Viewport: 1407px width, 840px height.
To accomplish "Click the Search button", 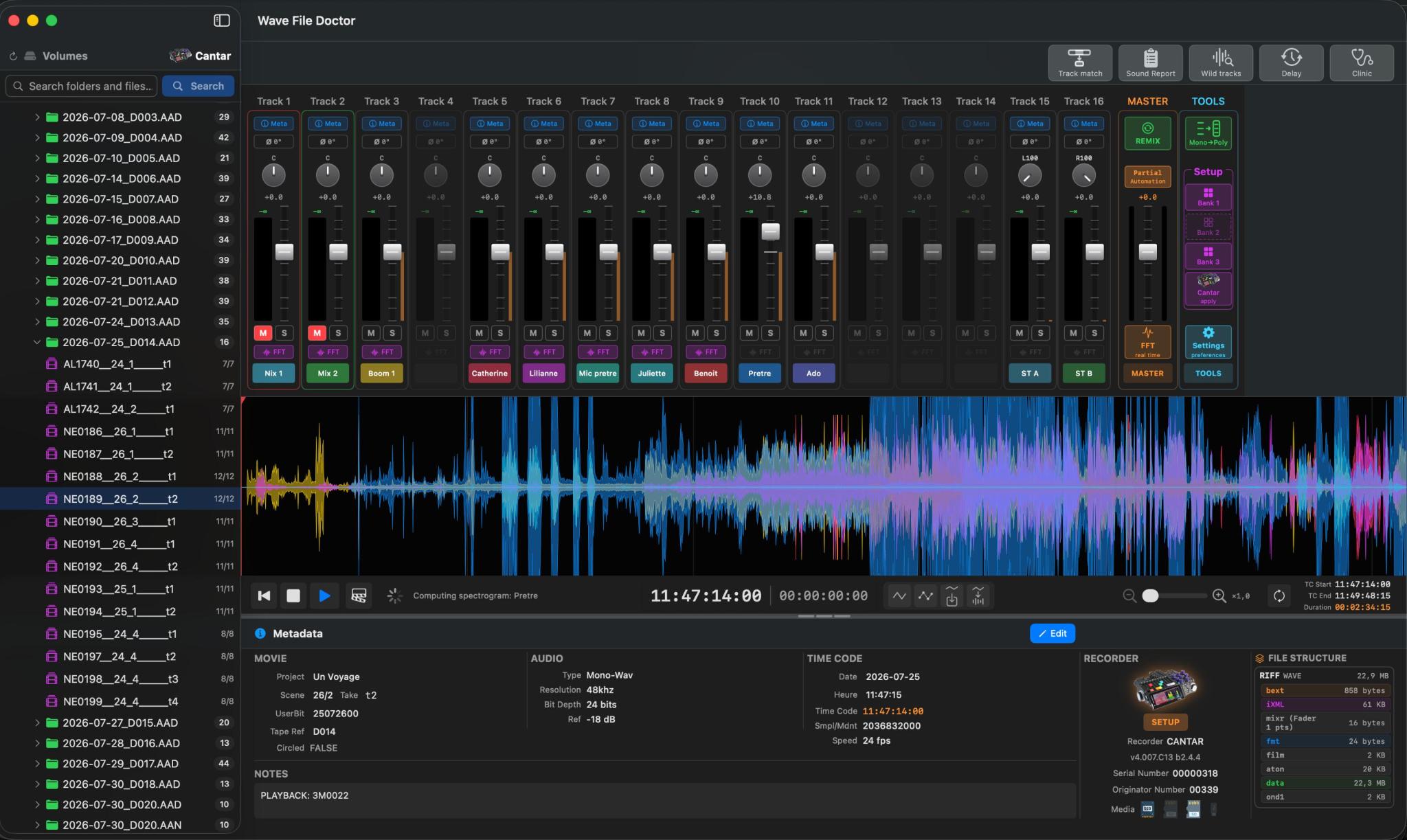I will (x=198, y=86).
